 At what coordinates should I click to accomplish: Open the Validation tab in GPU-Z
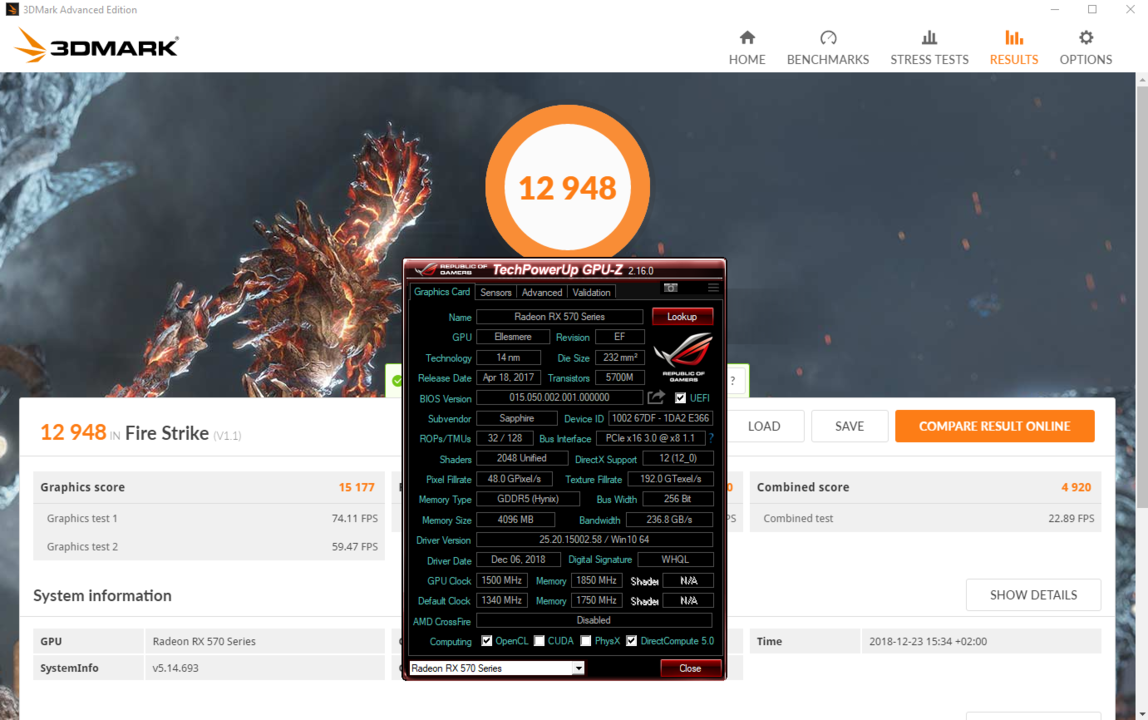pos(592,292)
